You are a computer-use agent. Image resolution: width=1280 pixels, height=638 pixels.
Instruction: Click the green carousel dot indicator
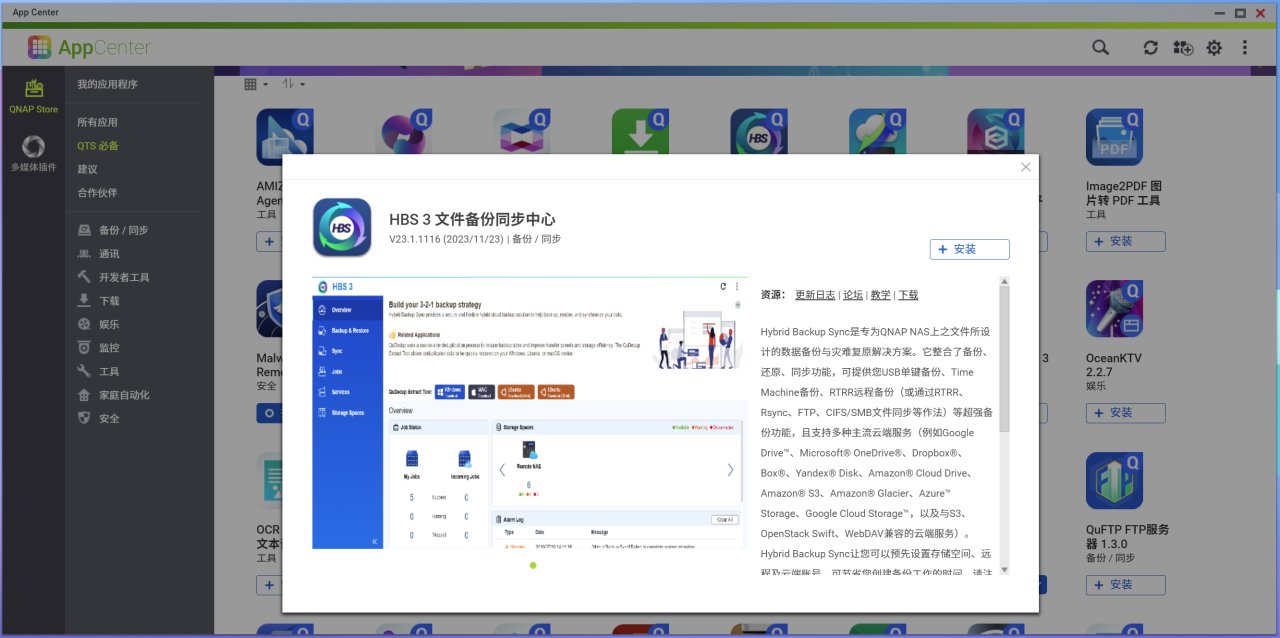533,565
